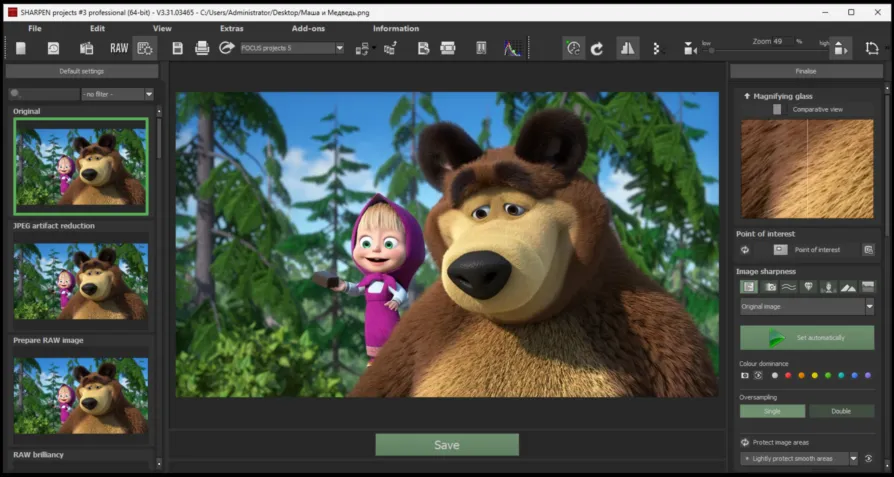Click the crop and rotate toolbar icon
This screenshot has width=894, height=477.
[x=872, y=48]
